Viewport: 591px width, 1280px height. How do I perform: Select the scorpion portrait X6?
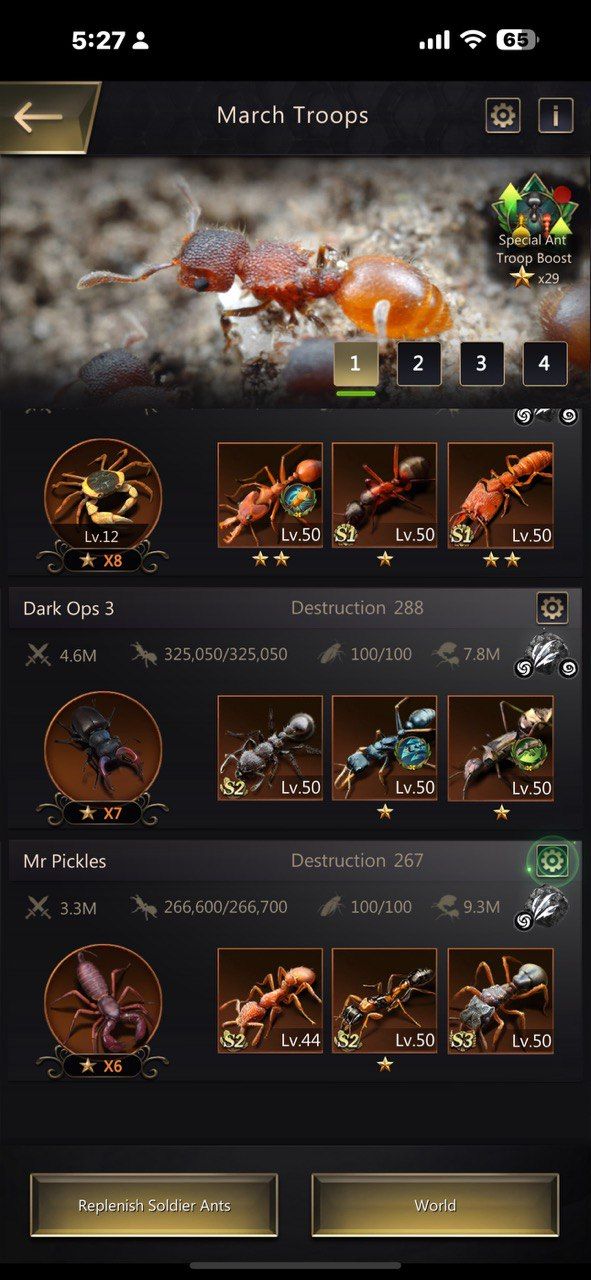[103, 1003]
